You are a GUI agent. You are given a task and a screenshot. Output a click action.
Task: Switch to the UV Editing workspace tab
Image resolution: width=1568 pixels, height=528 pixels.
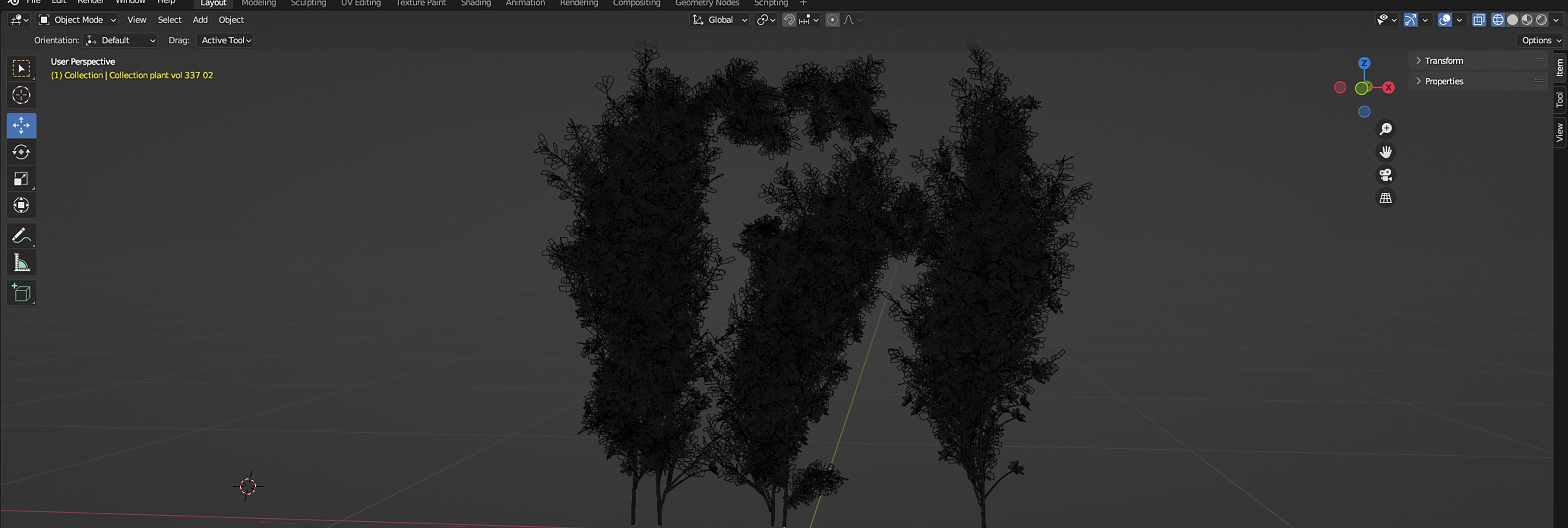(x=361, y=3)
